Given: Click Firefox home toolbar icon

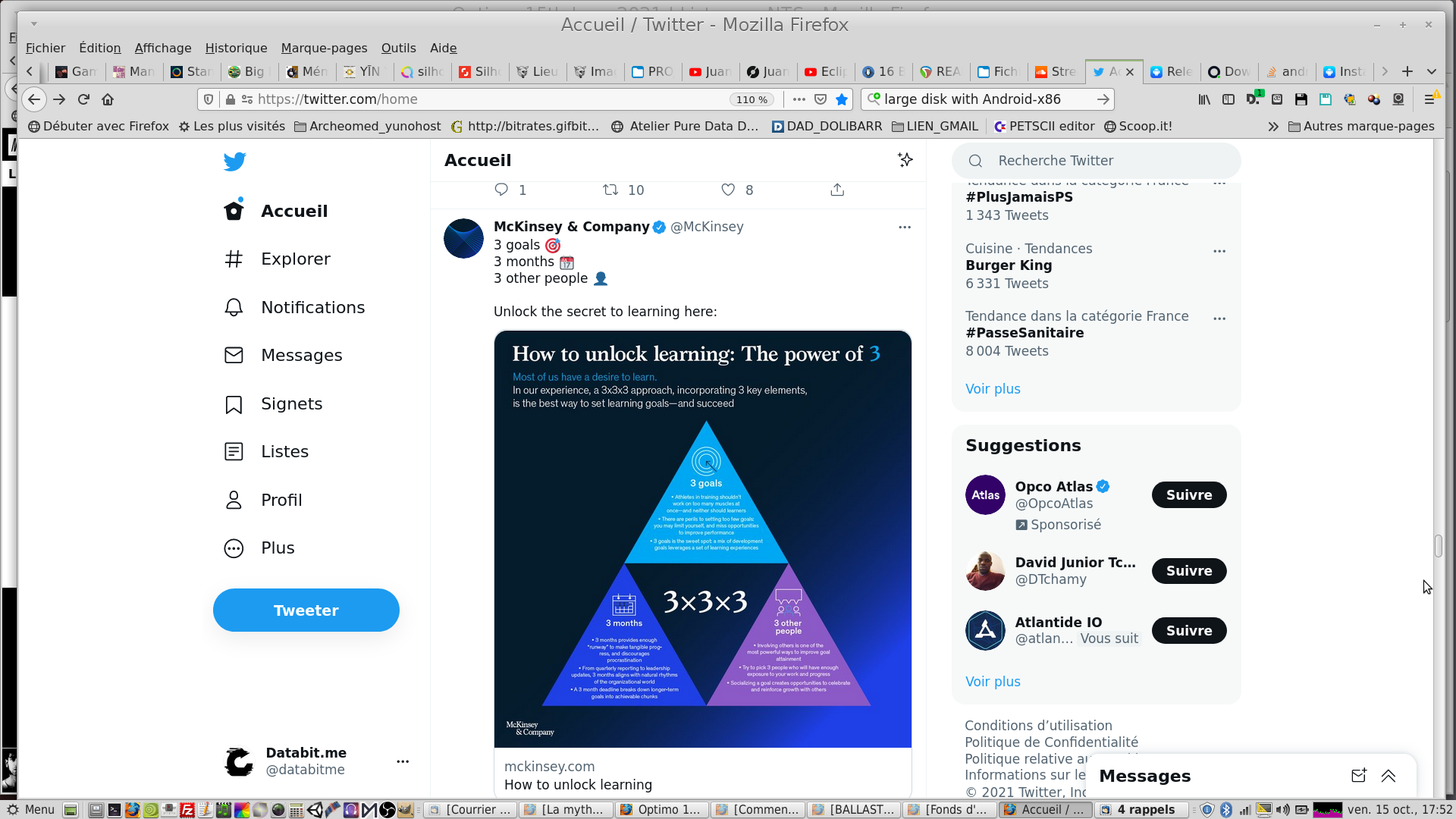Looking at the screenshot, I should click(108, 99).
